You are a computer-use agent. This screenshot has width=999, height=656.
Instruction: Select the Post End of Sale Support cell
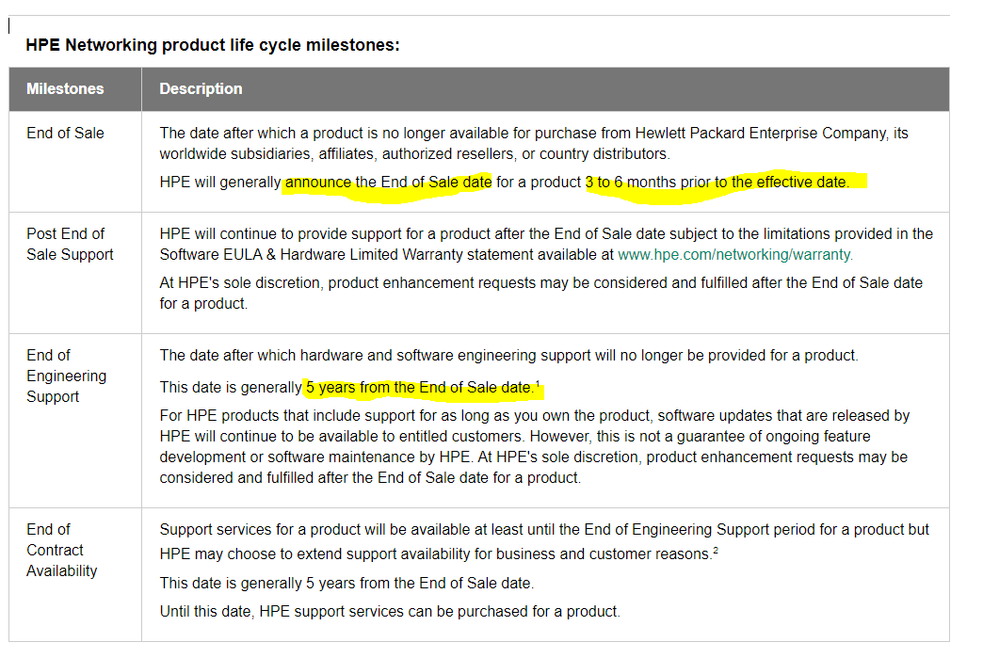point(70,244)
